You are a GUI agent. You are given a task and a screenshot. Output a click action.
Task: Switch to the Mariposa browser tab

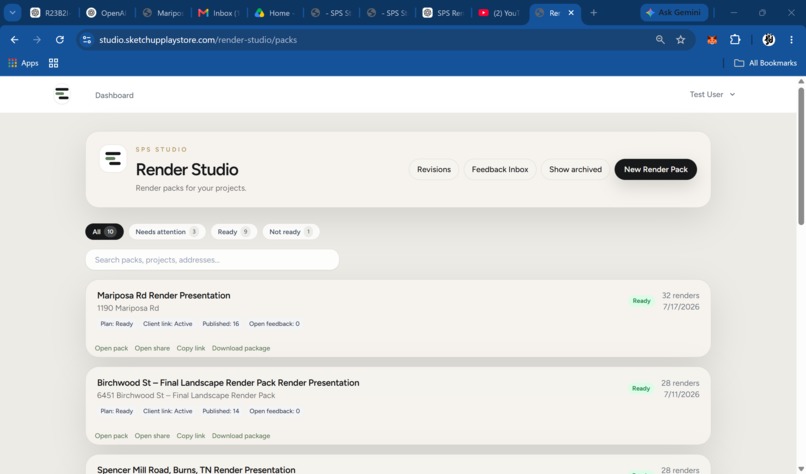click(x=163, y=13)
